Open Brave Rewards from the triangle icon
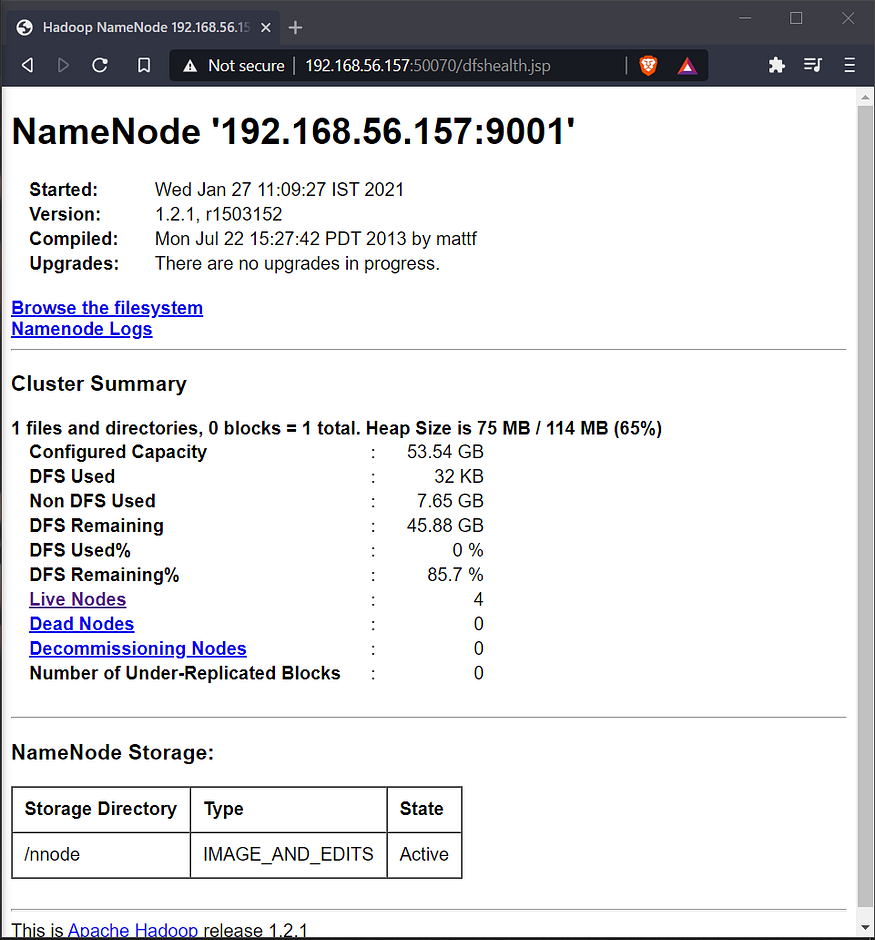 [x=686, y=65]
